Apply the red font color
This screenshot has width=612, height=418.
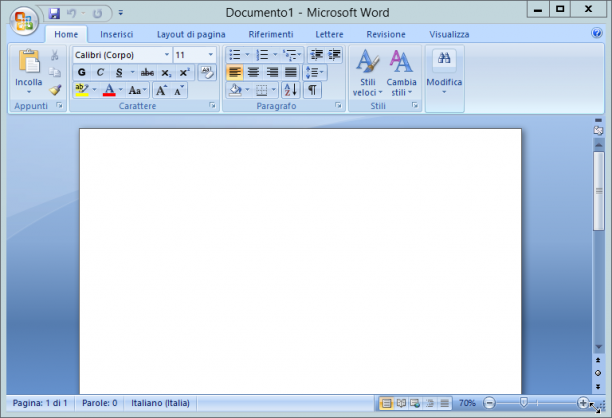point(109,91)
